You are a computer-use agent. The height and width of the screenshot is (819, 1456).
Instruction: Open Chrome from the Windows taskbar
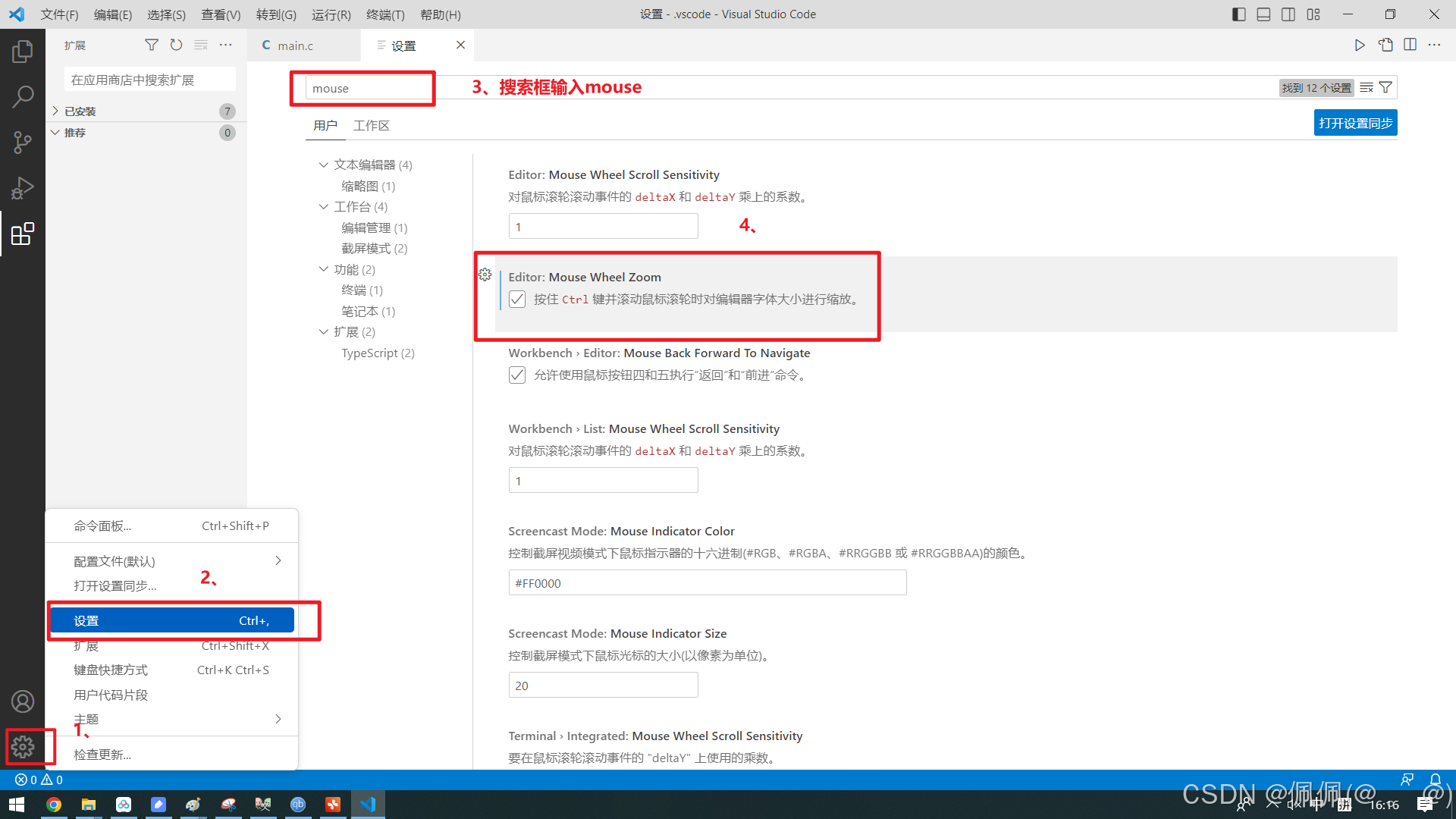pos(54,805)
